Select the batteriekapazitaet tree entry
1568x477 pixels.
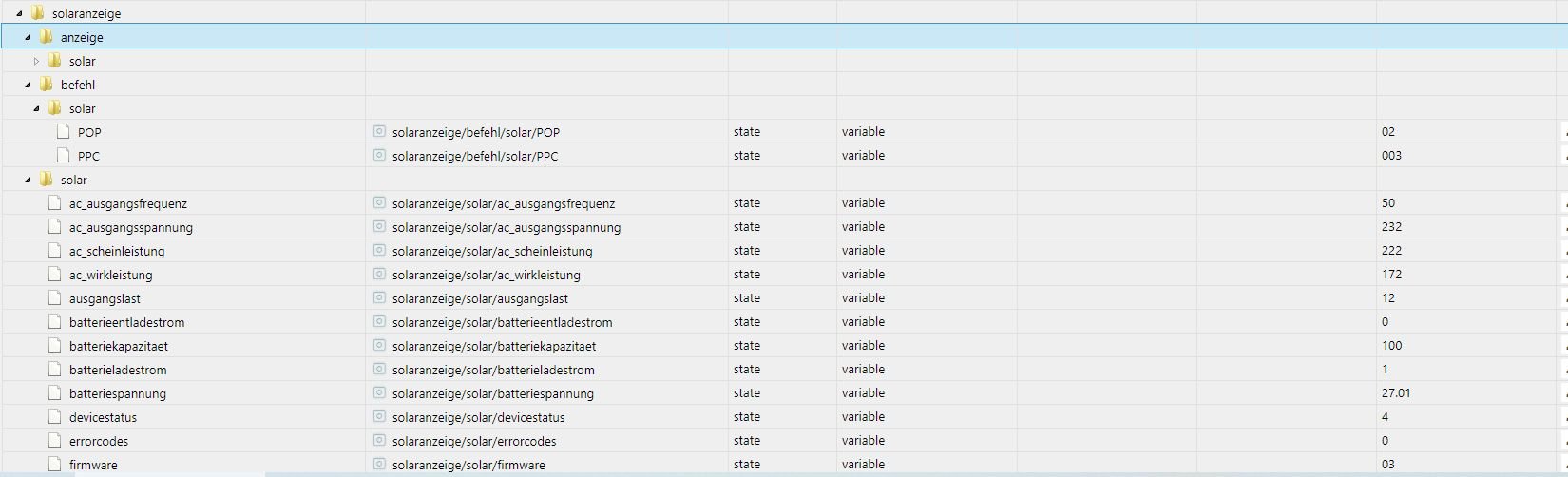pyautogui.click(x=118, y=346)
